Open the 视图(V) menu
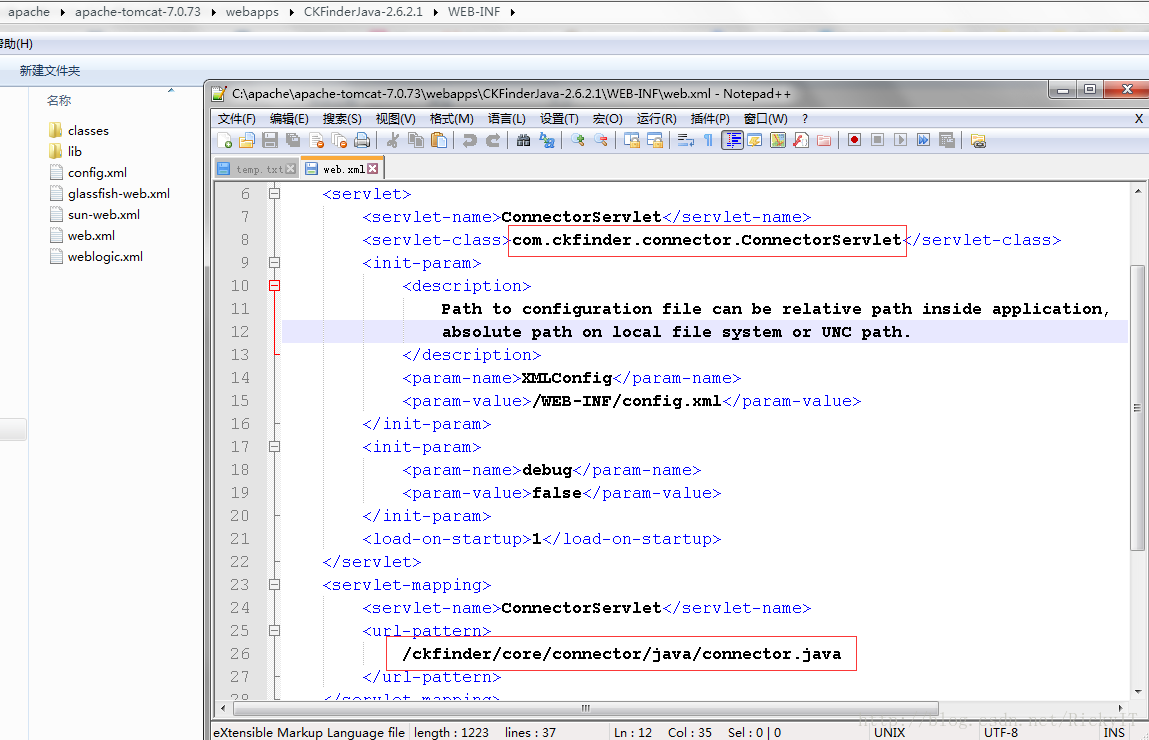The height and width of the screenshot is (740, 1149). point(396,119)
